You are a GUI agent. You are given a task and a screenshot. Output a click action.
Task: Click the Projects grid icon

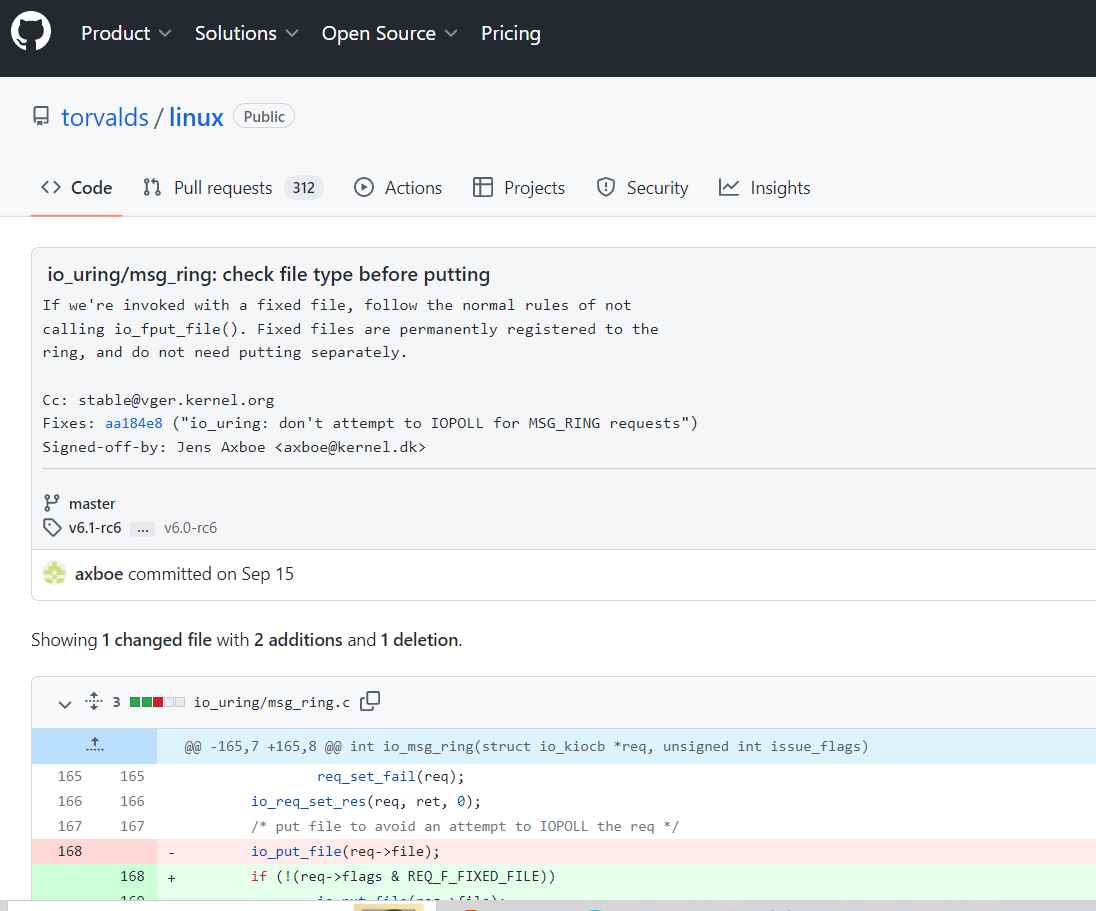tap(483, 187)
